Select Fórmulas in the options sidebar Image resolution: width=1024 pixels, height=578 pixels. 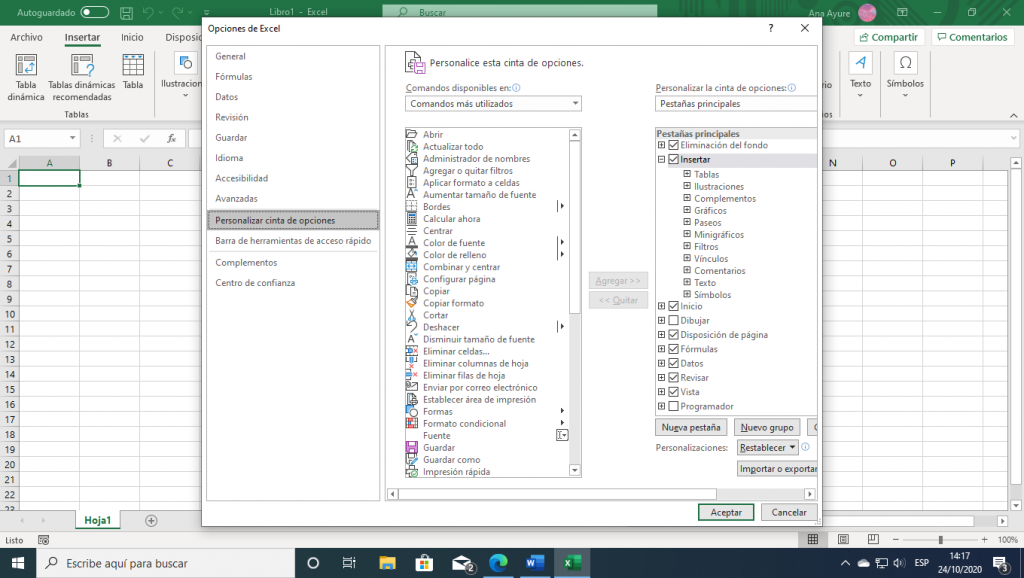[x=234, y=76]
